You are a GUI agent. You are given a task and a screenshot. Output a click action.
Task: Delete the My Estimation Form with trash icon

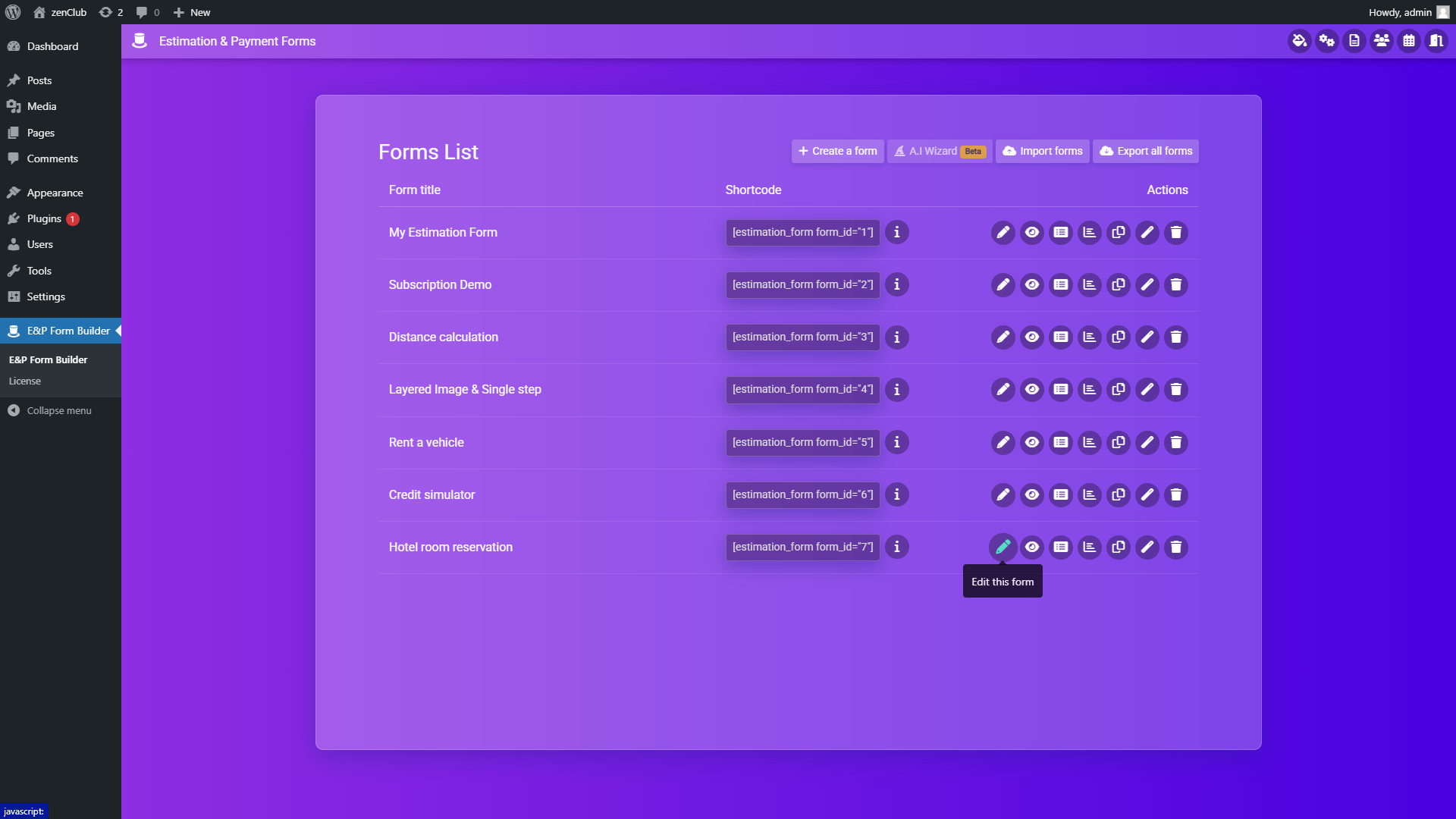[1176, 233]
